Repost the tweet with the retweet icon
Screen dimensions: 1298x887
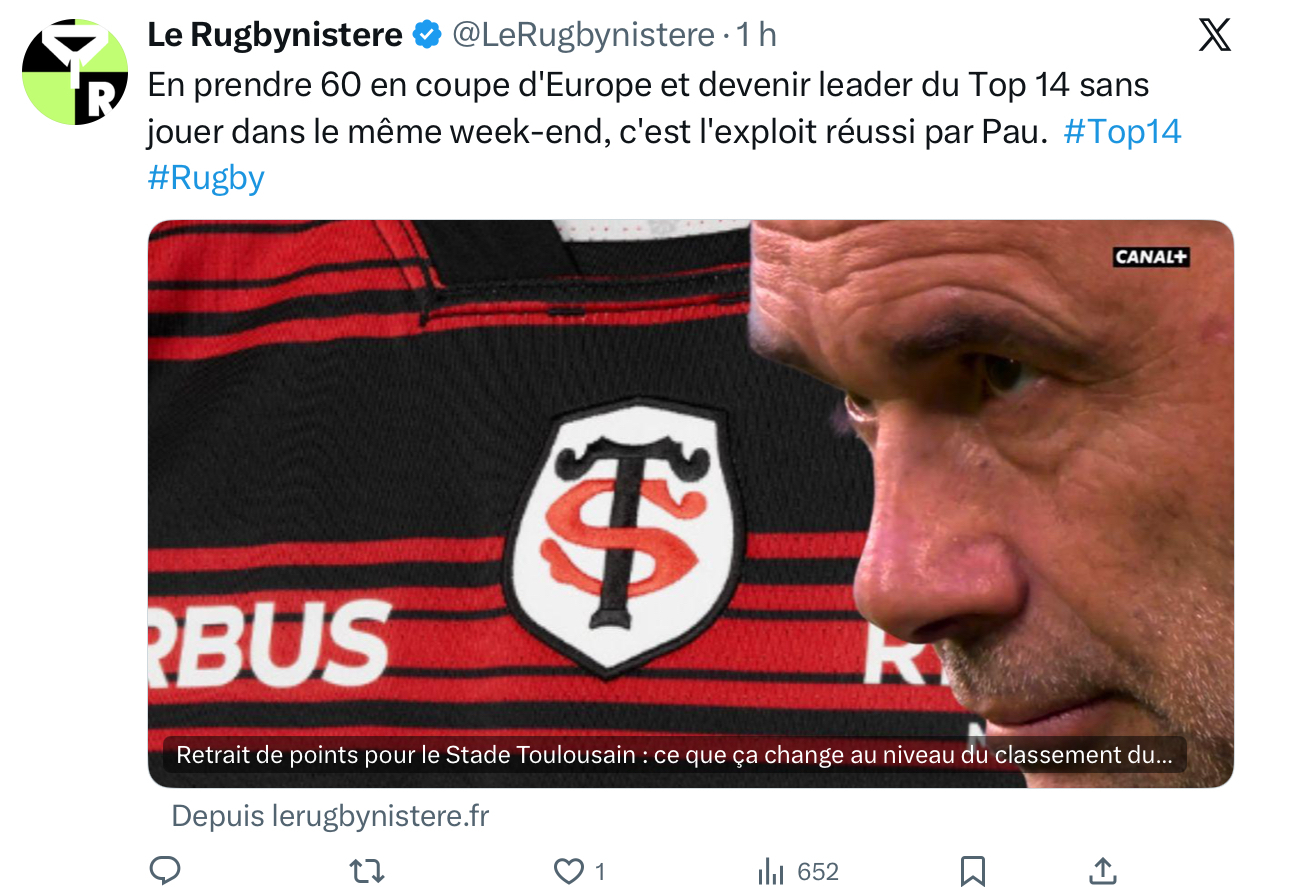click(x=367, y=871)
